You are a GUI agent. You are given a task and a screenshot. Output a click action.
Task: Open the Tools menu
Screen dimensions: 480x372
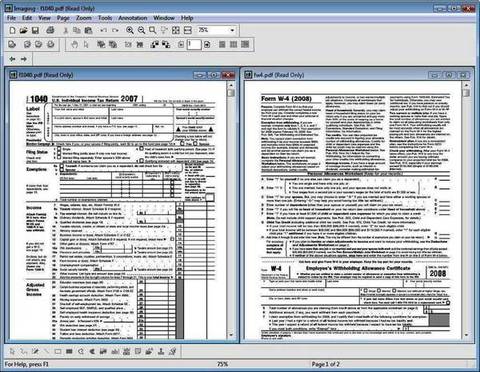105,18
